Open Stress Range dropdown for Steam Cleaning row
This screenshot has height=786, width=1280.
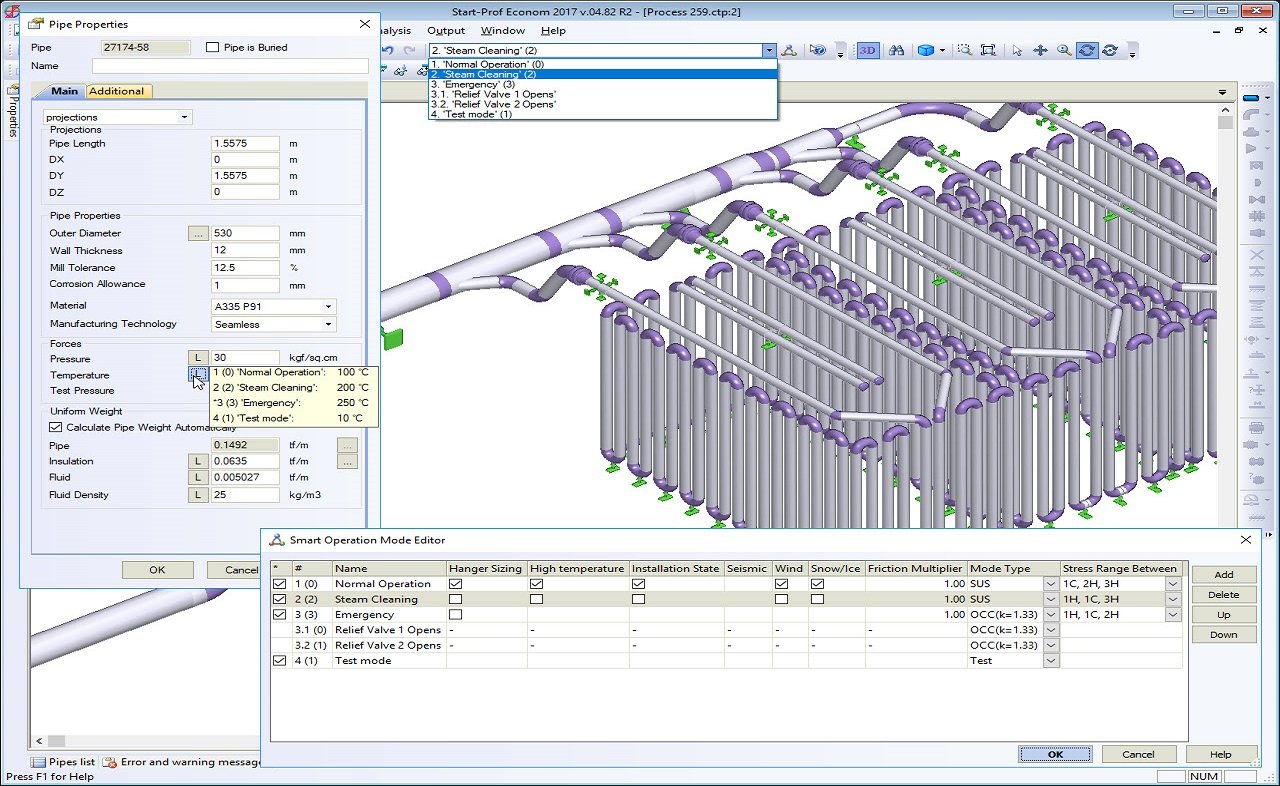click(1173, 599)
